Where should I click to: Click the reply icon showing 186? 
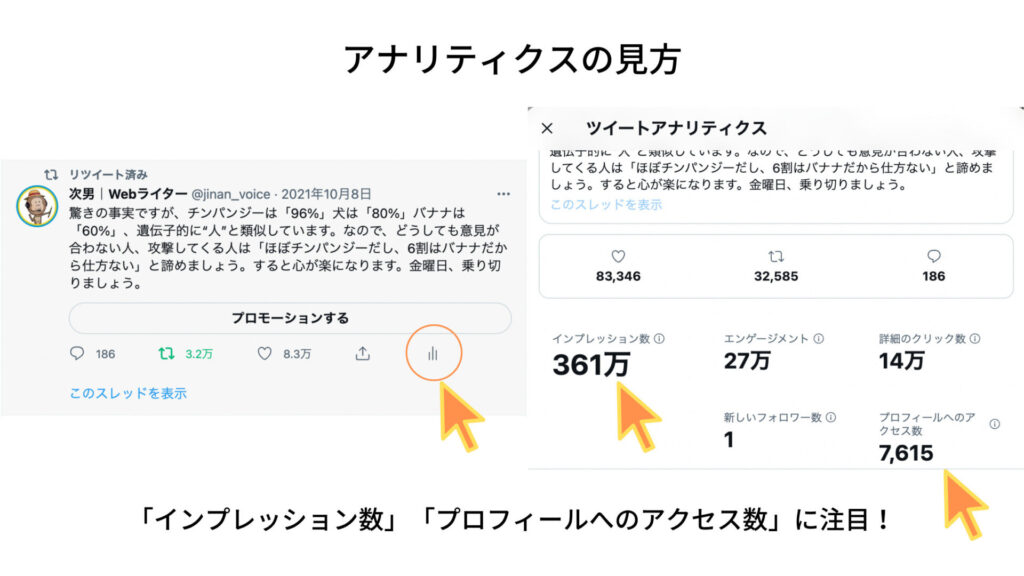pyautogui.click(x=77, y=353)
